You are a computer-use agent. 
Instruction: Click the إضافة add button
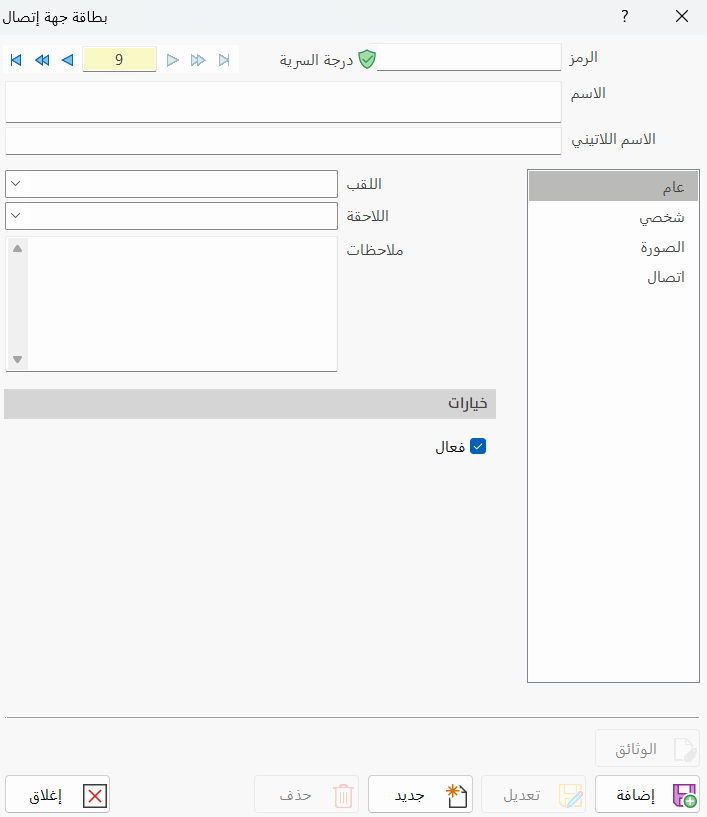click(647, 795)
